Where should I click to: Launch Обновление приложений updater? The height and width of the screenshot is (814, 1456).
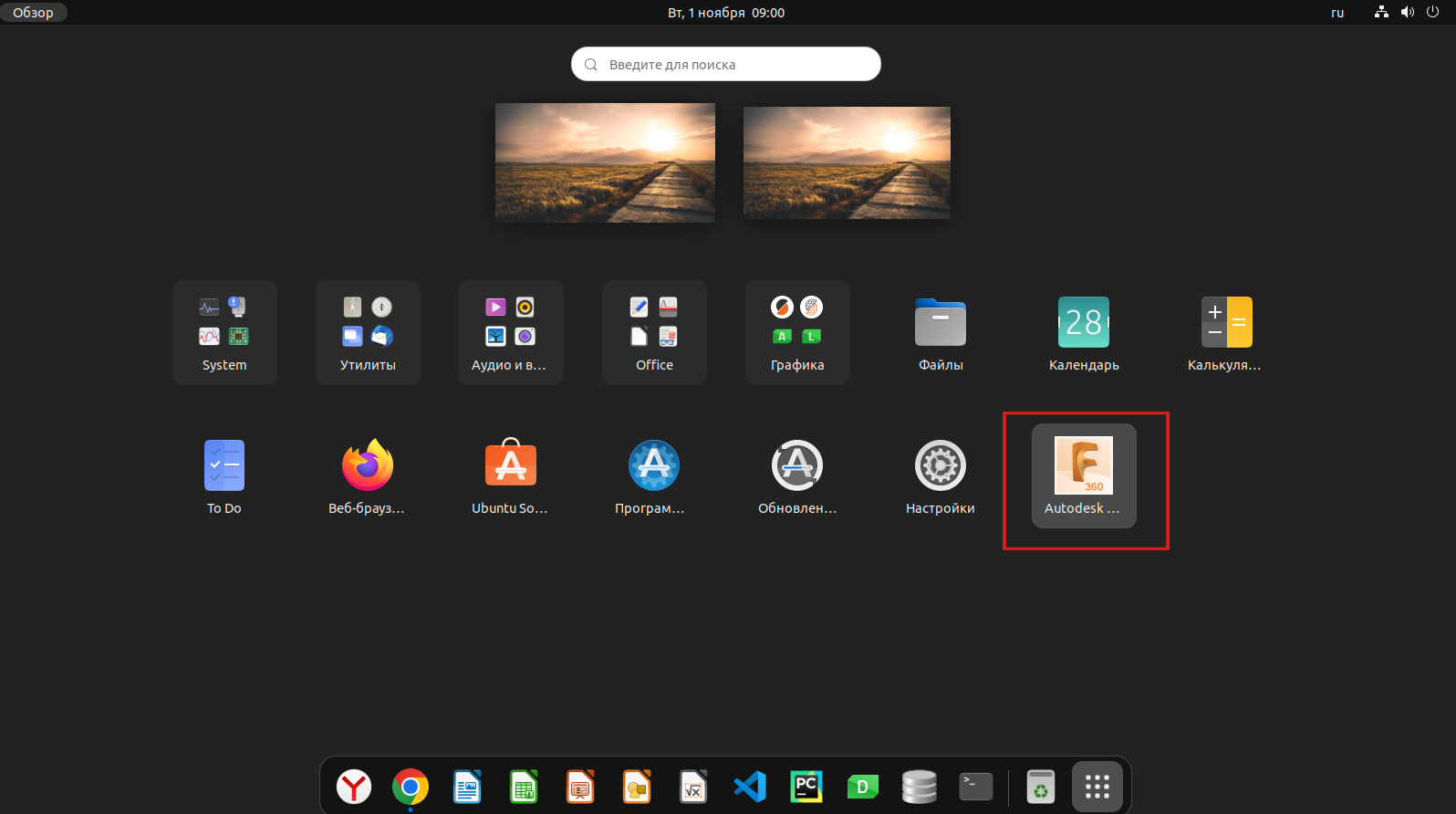click(797, 475)
